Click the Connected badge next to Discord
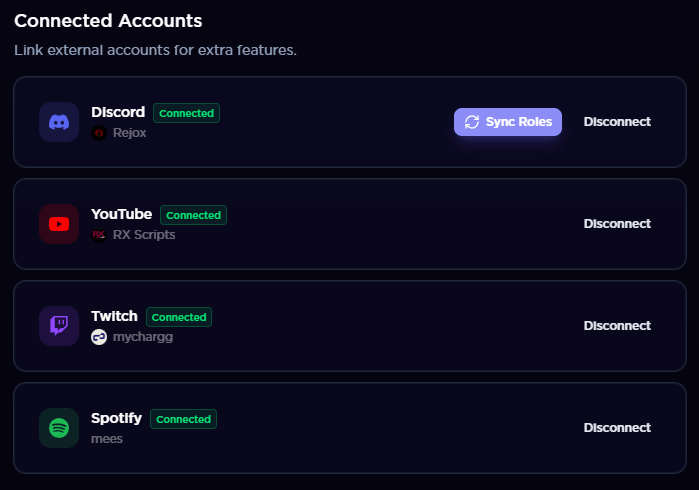The width and height of the screenshot is (699, 490). (x=186, y=113)
